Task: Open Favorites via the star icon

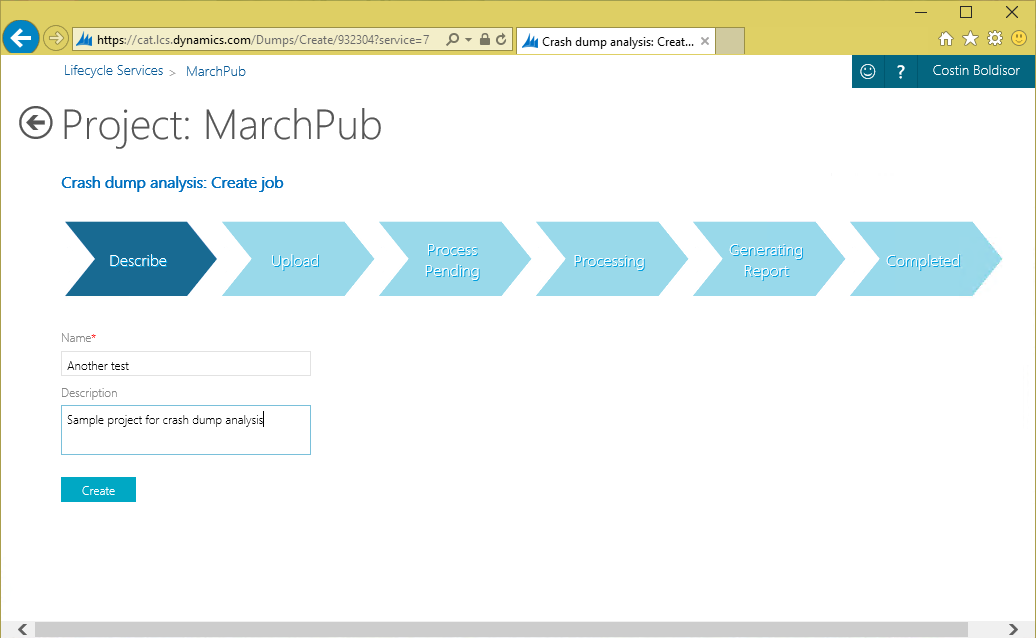Action: point(969,38)
